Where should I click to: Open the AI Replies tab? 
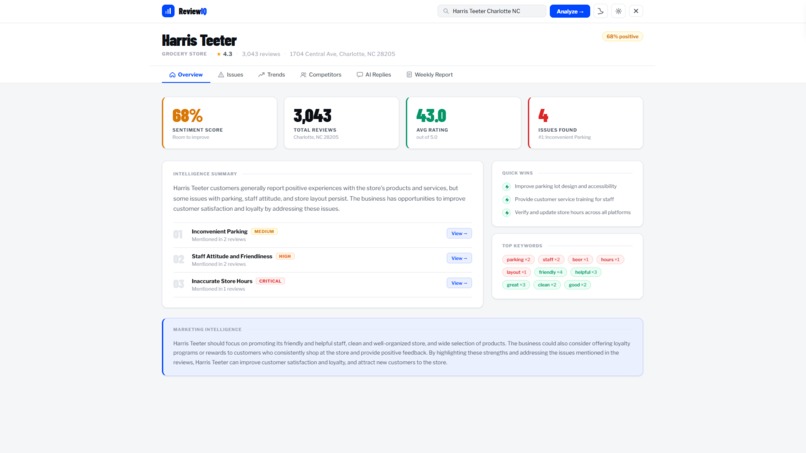coord(374,75)
